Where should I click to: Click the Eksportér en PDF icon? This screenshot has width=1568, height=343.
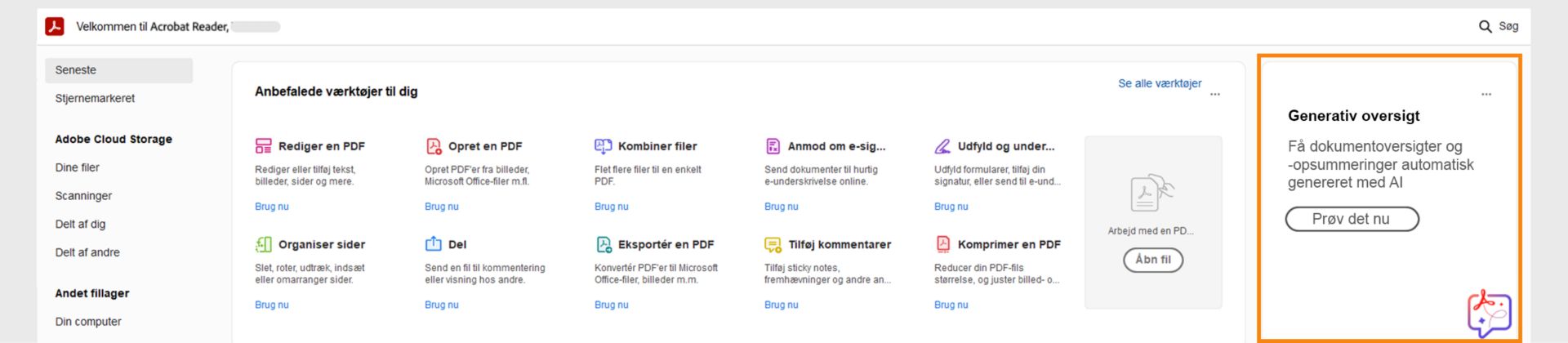604,244
